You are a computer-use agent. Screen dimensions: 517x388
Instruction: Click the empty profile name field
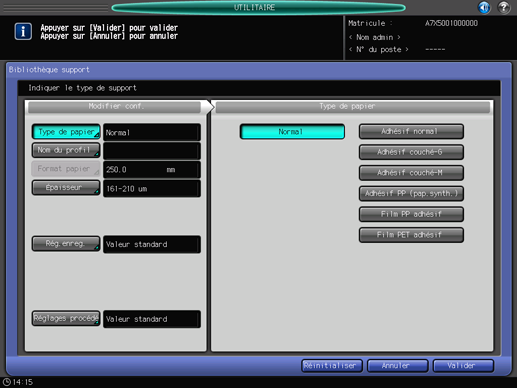tap(152, 151)
